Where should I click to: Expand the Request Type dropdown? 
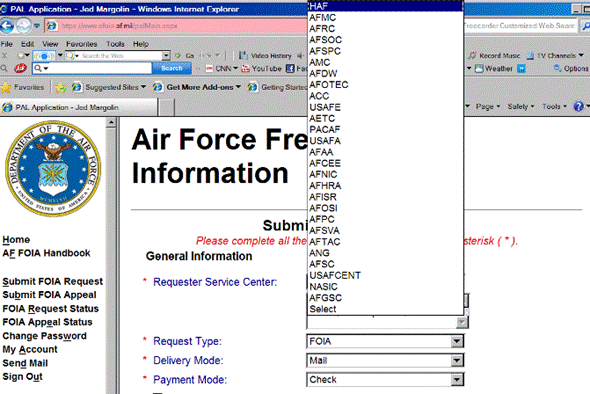coord(457,341)
